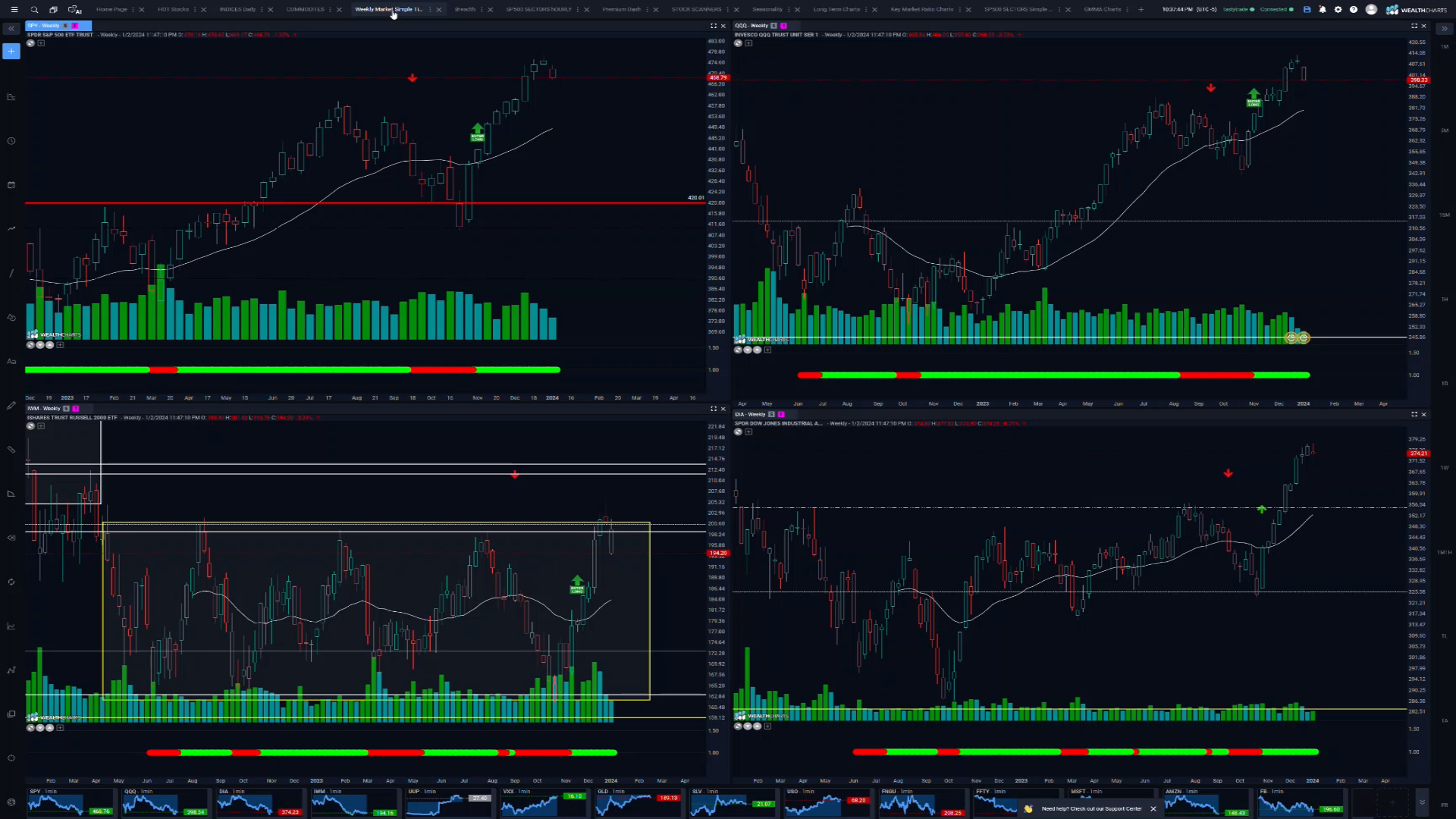Viewport: 1456px width, 819px height.
Task: Open the user profile avatar
Action: 1371,10
